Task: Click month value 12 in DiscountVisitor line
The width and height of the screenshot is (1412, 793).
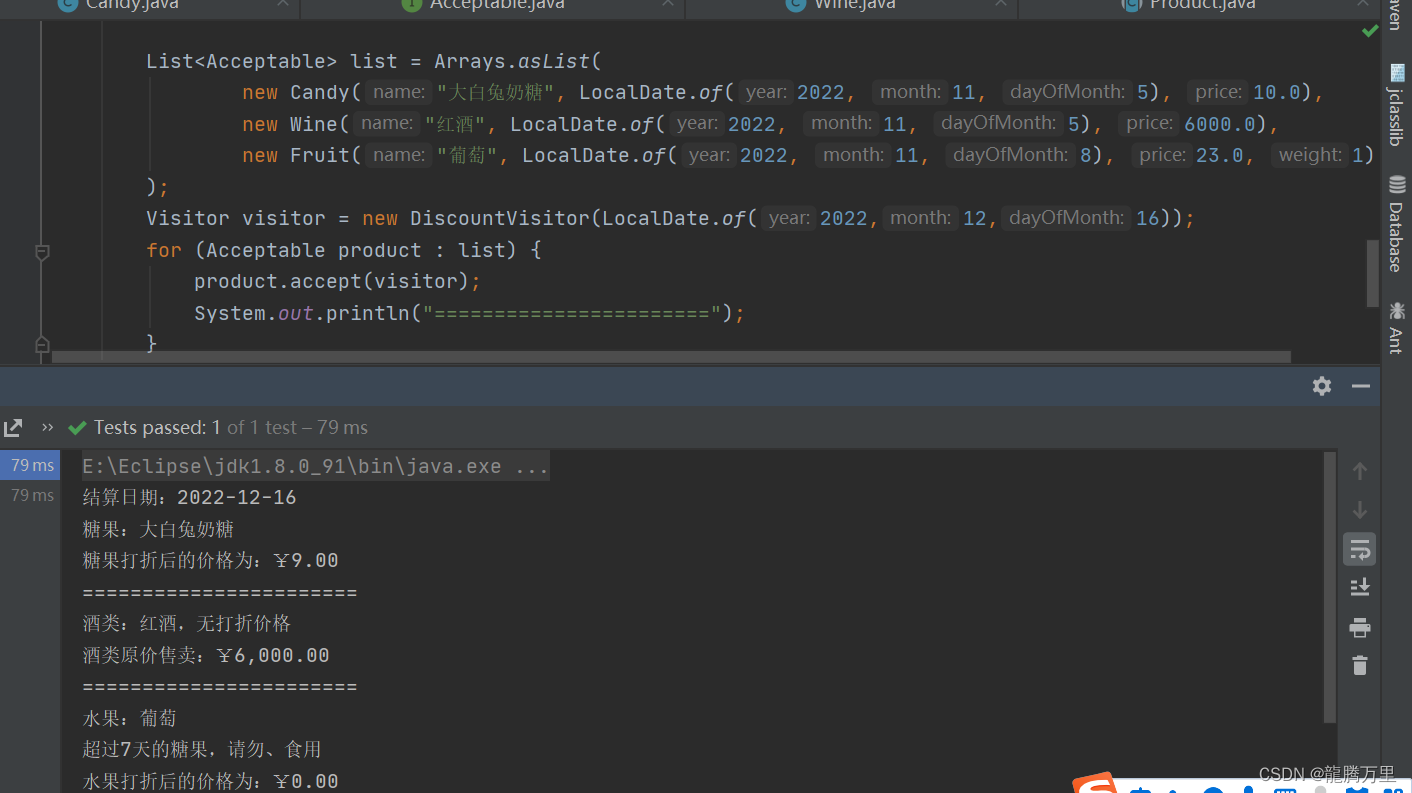Action: [x=974, y=218]
